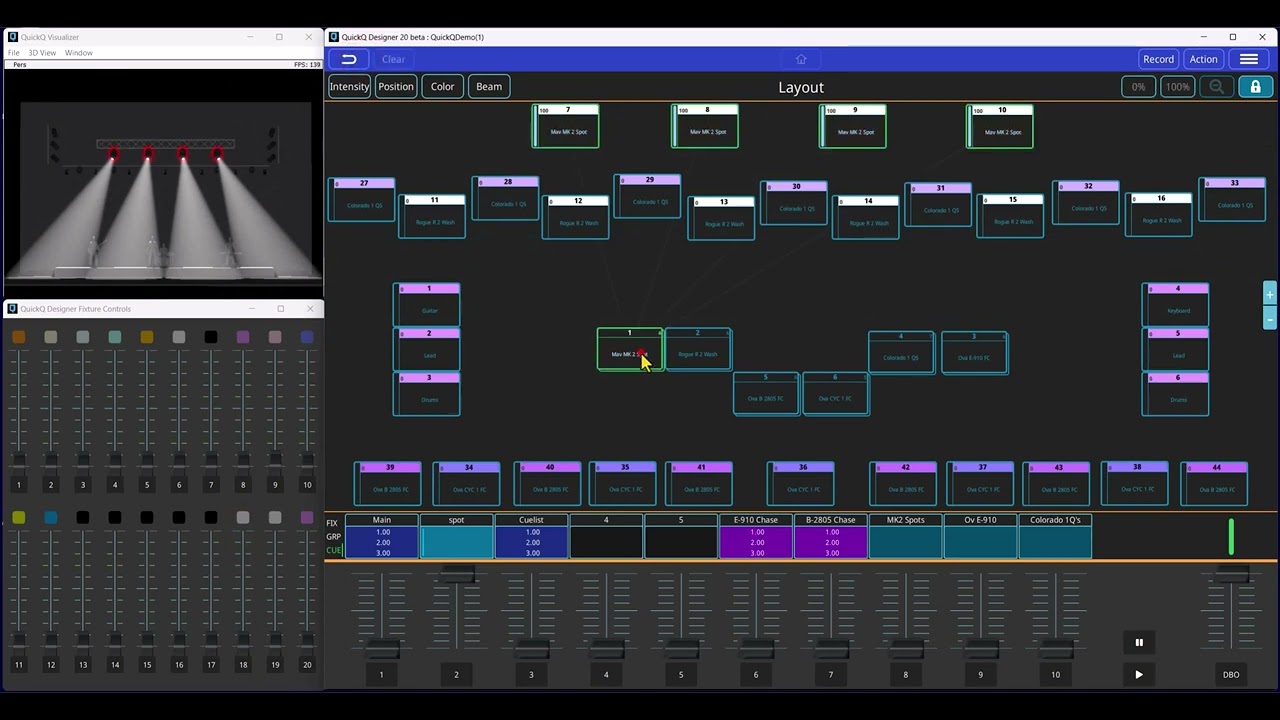
Task: Select group tile 5 Ova B 2805 FC
Action: [766, 393]
